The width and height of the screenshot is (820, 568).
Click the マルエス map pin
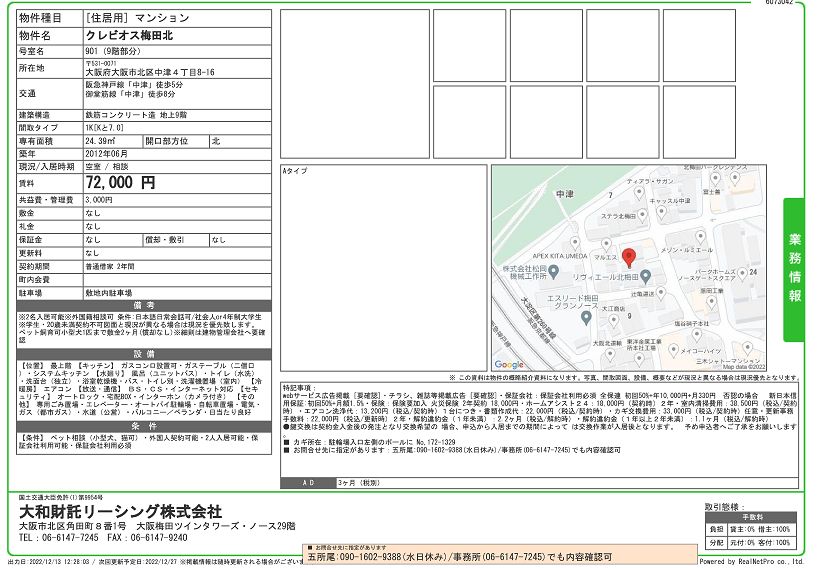606,245
